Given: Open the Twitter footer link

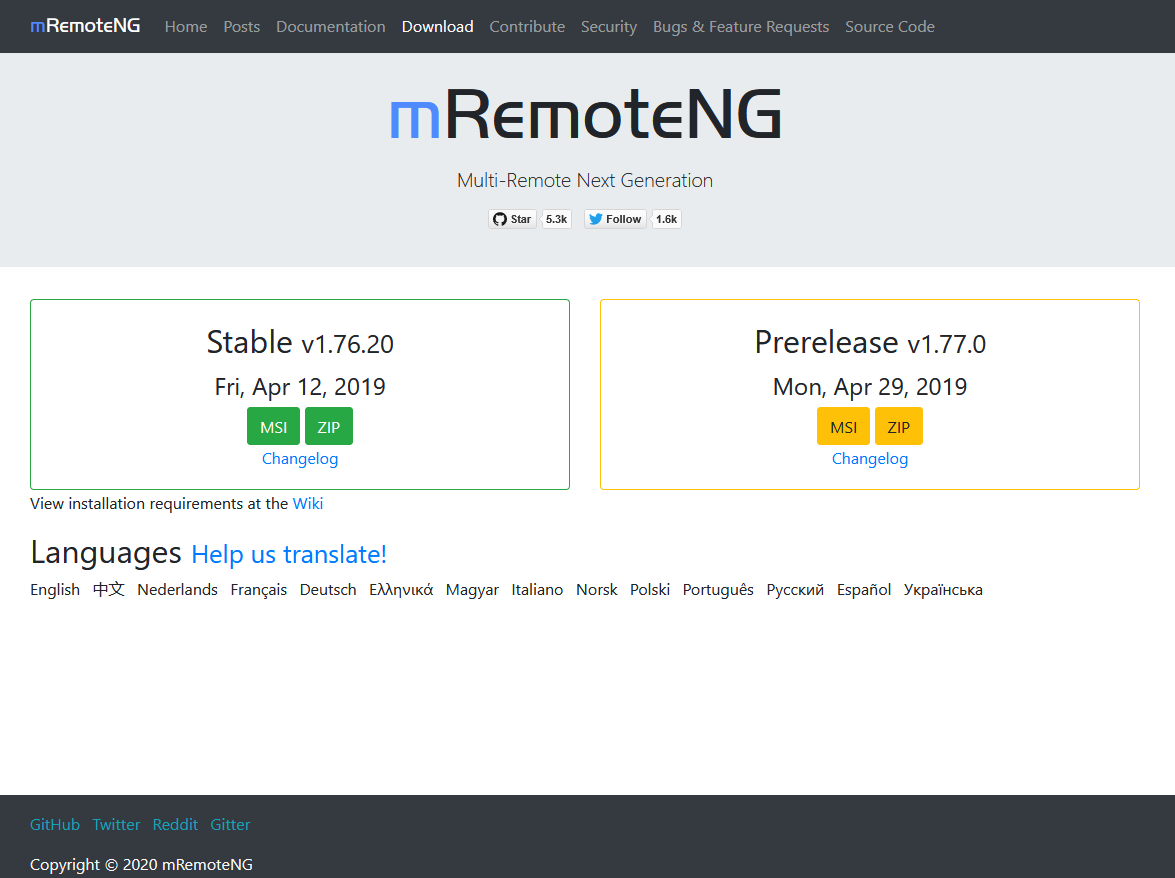Looking at the screenshot, I should (116, 824).
